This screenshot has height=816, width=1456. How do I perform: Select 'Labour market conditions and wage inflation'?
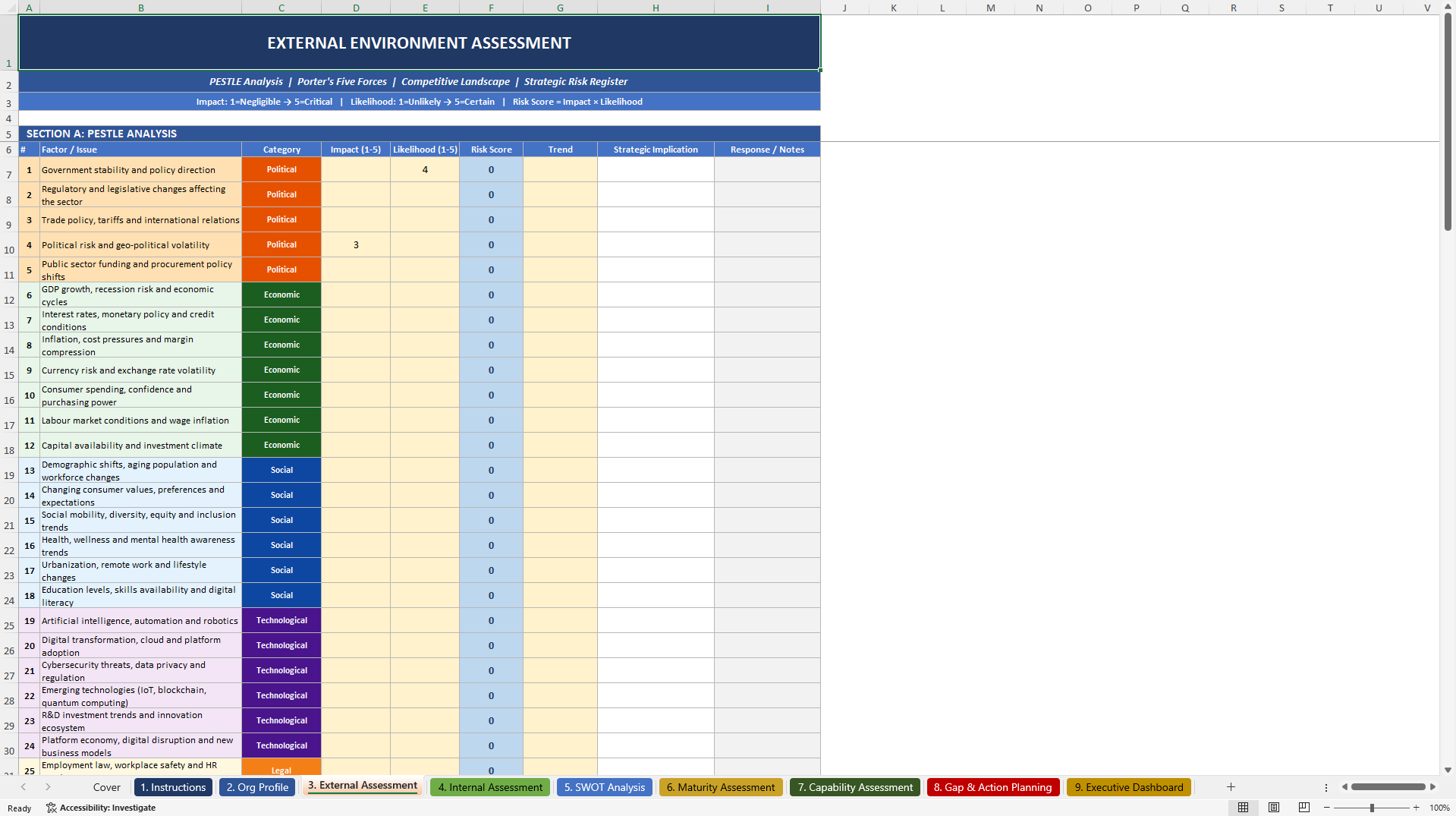(x=140, y=420)
